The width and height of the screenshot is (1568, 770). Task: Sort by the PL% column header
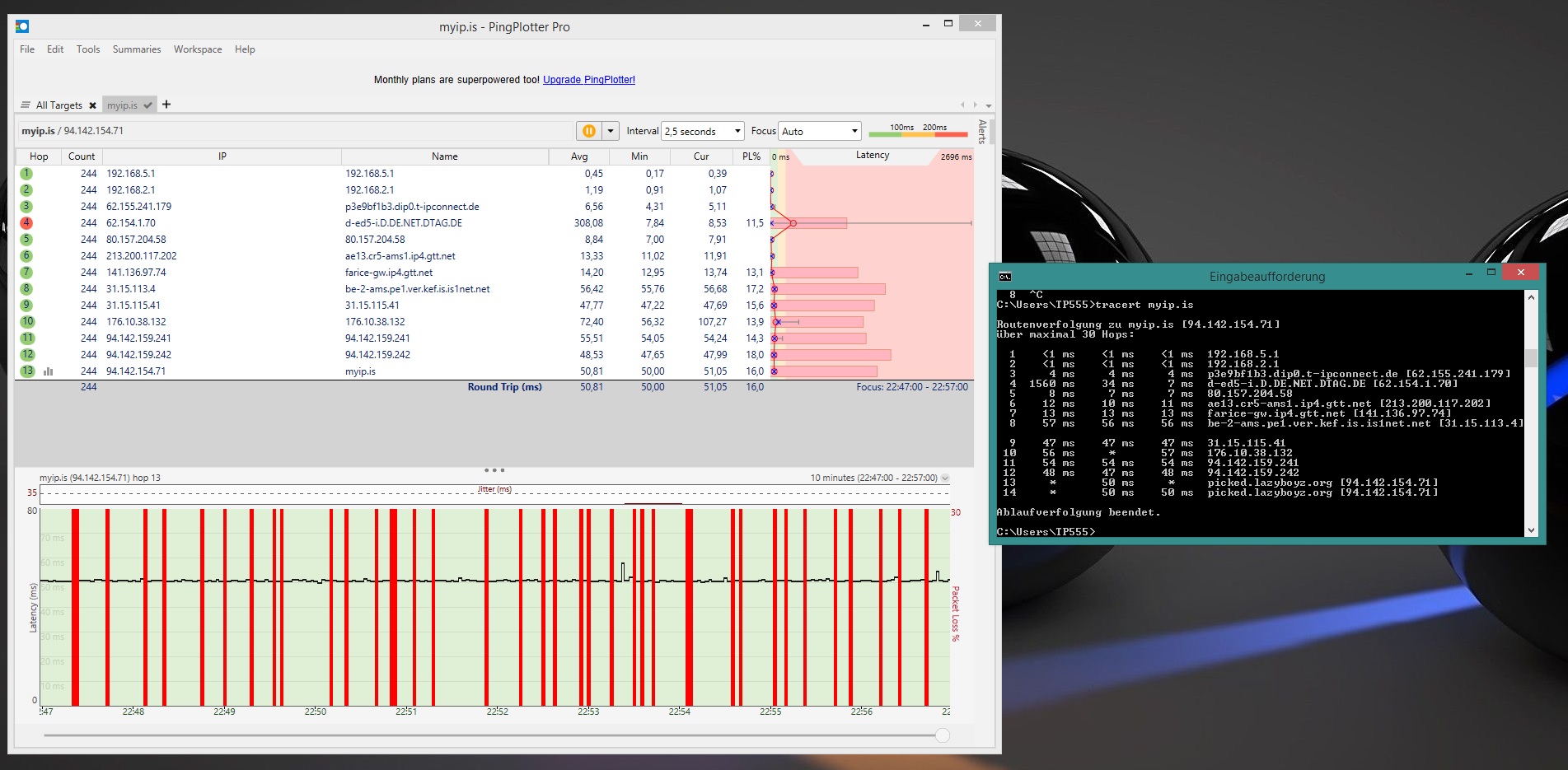coord(751,156)
